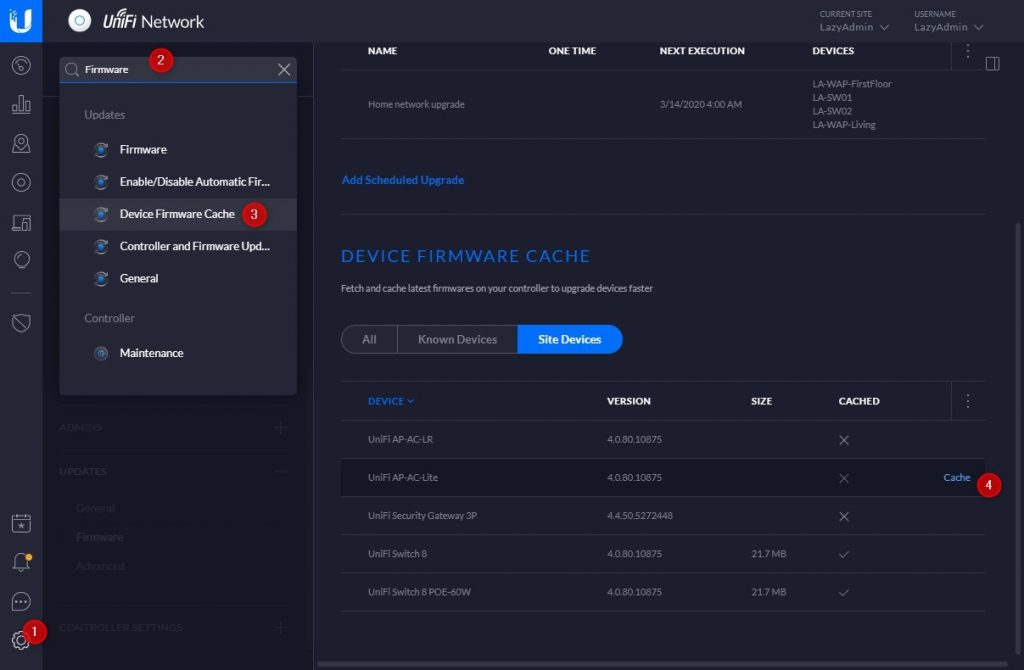Open the firmware cache table options (three dots)
The height and width of the screenshot is (670, 1024).
coord(968,401)
